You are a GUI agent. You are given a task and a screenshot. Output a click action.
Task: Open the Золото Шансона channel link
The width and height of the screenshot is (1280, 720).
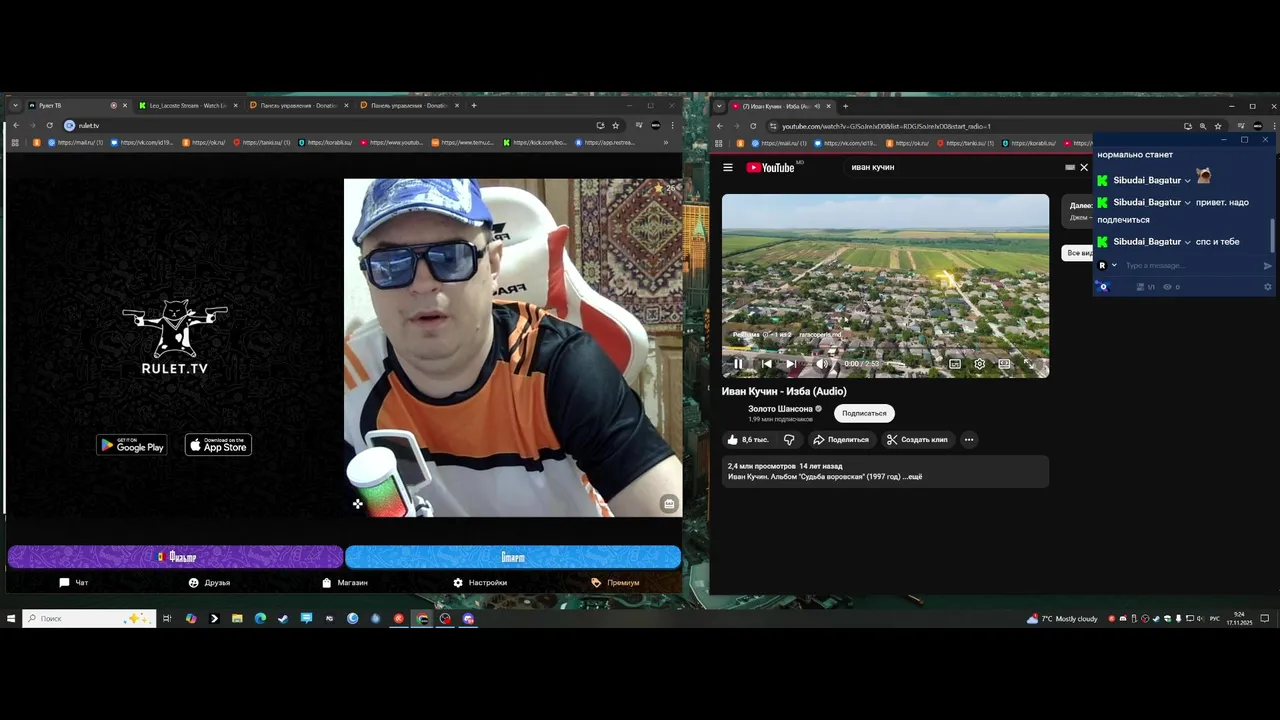point(780,409)
